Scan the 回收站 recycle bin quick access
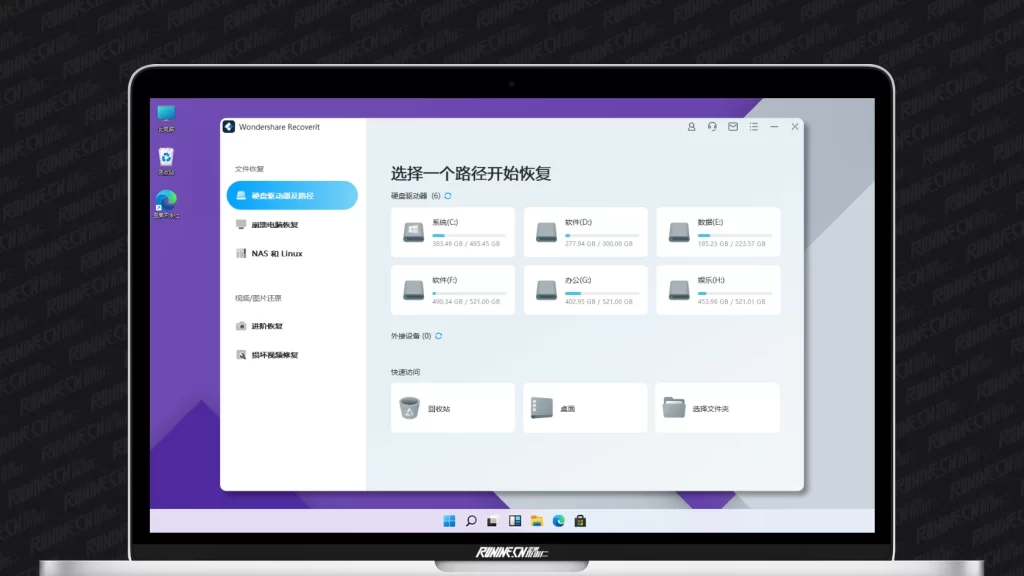This screenshot has height=576, width=1024. point(452,408)
